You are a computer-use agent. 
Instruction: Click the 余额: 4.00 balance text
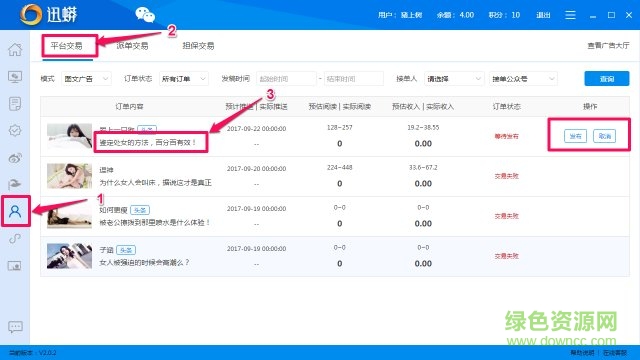point(455,15)
